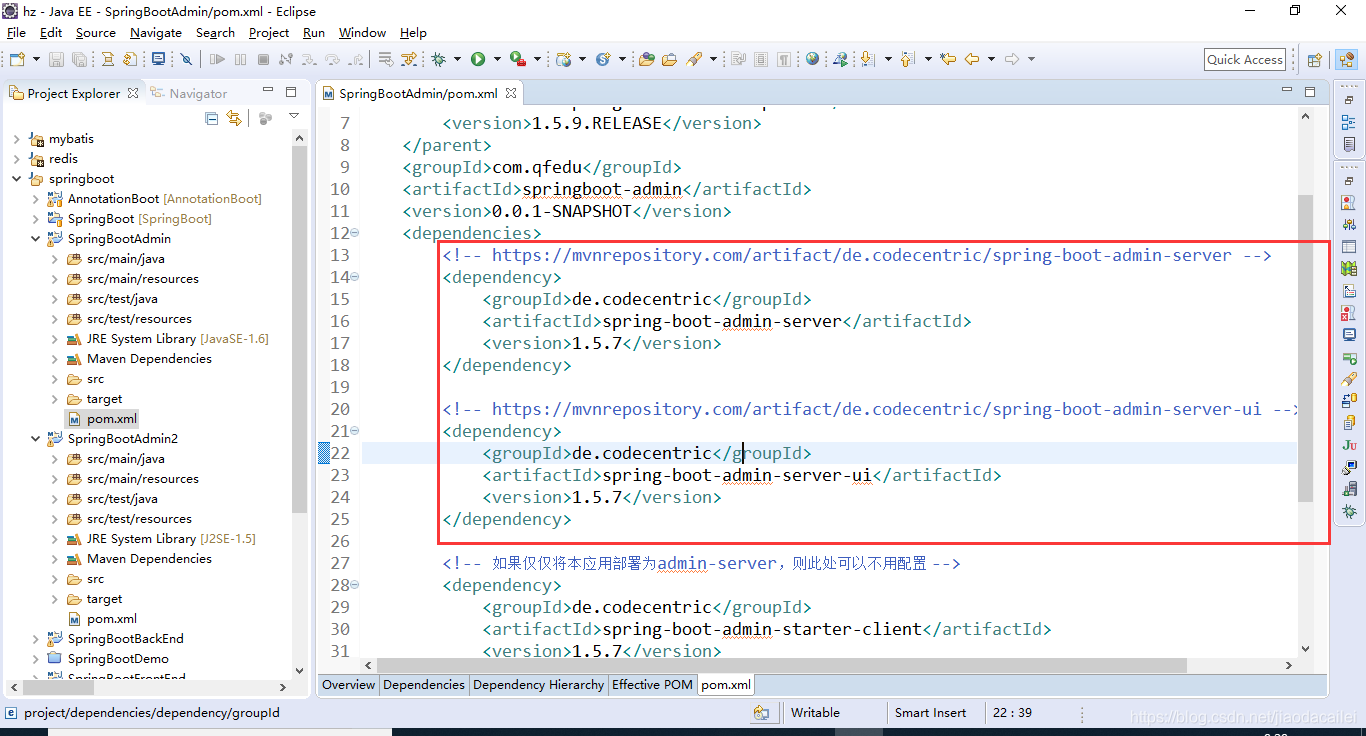The width and height of the screenshot is (1366, 736).
Task: Click the New wizard toolbar icon
Action: tap(17, 59)
